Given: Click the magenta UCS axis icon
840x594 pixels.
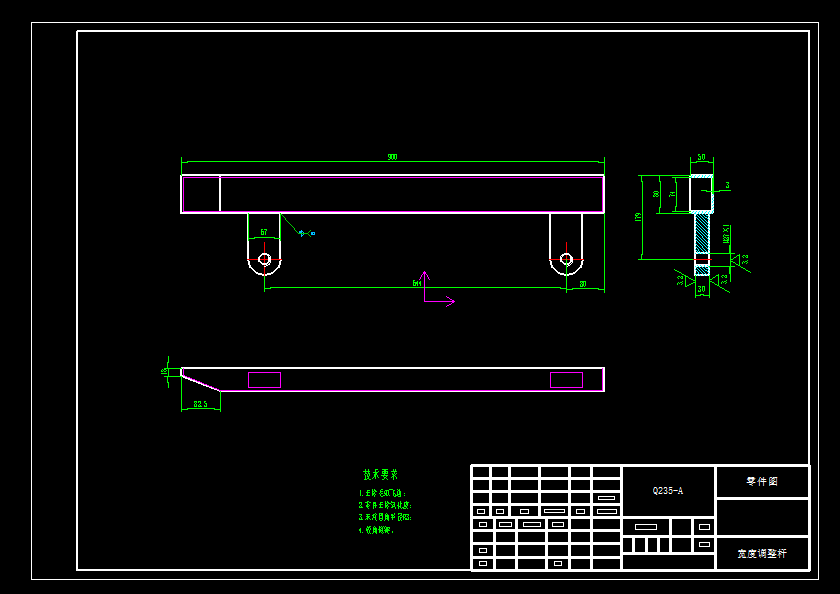Looking at the screenshot, I should click(439, 290).
